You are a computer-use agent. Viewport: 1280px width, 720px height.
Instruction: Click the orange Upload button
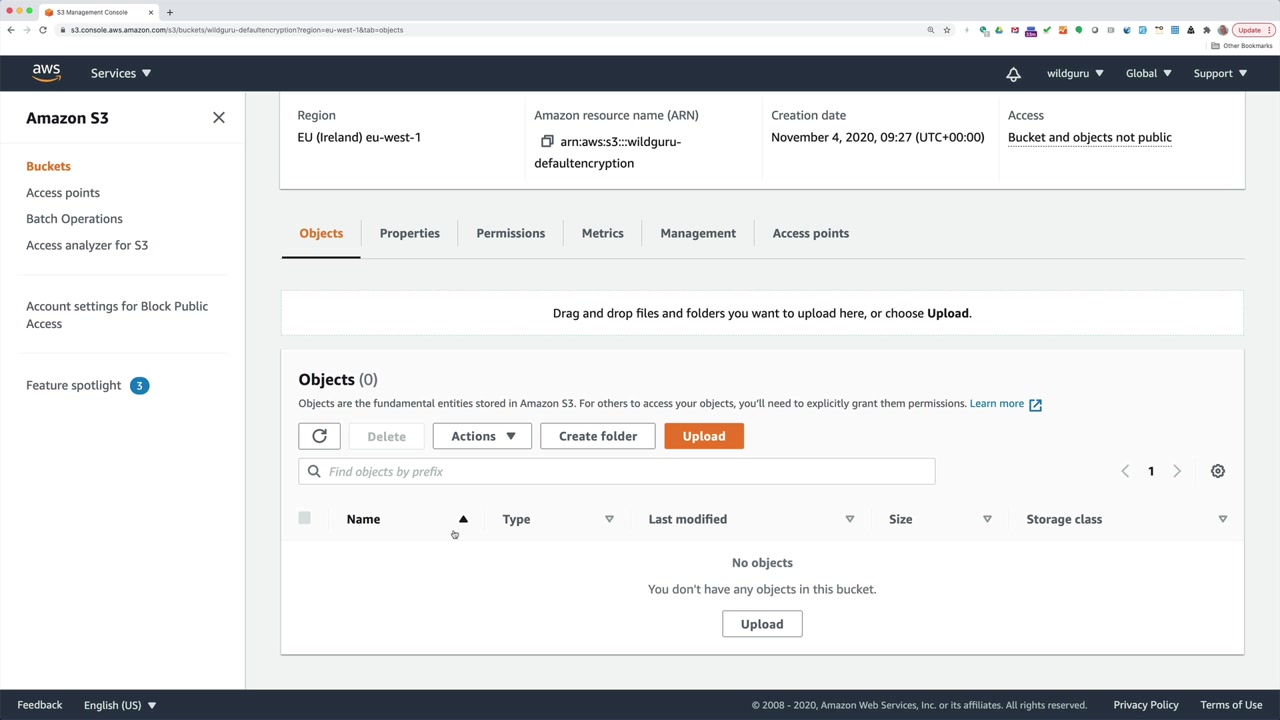tap(704, 436)
